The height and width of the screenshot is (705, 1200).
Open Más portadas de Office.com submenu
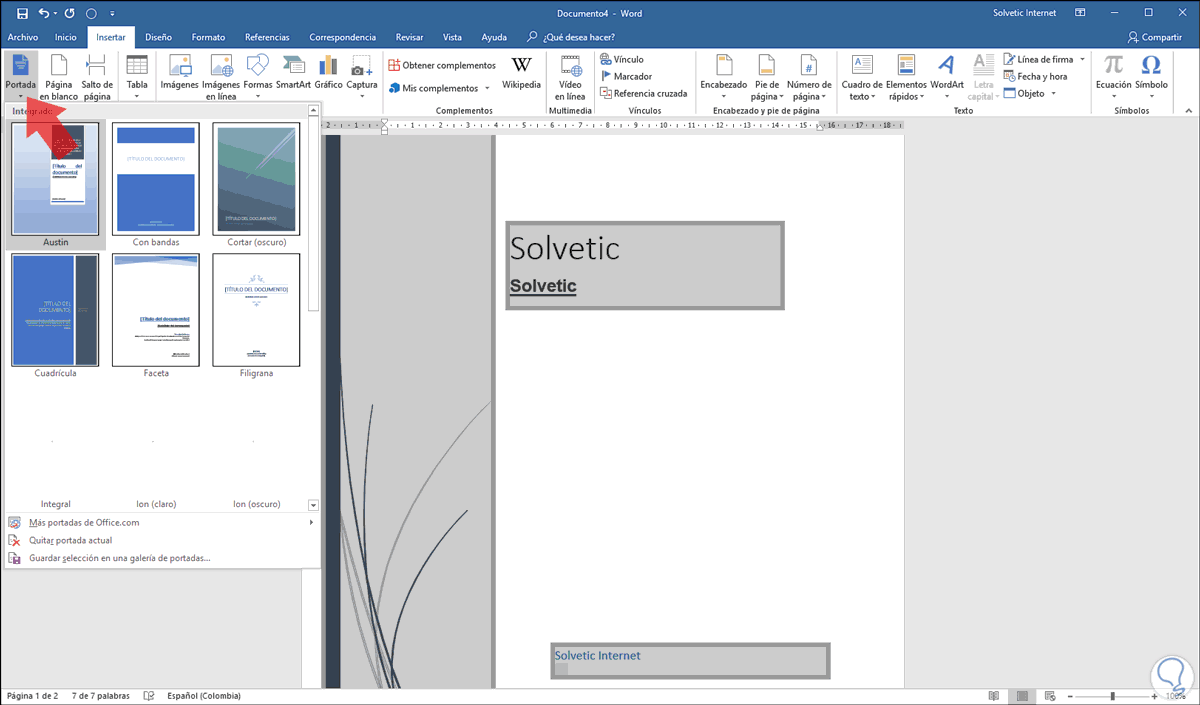pyautogui.click(x=84, y=522)
